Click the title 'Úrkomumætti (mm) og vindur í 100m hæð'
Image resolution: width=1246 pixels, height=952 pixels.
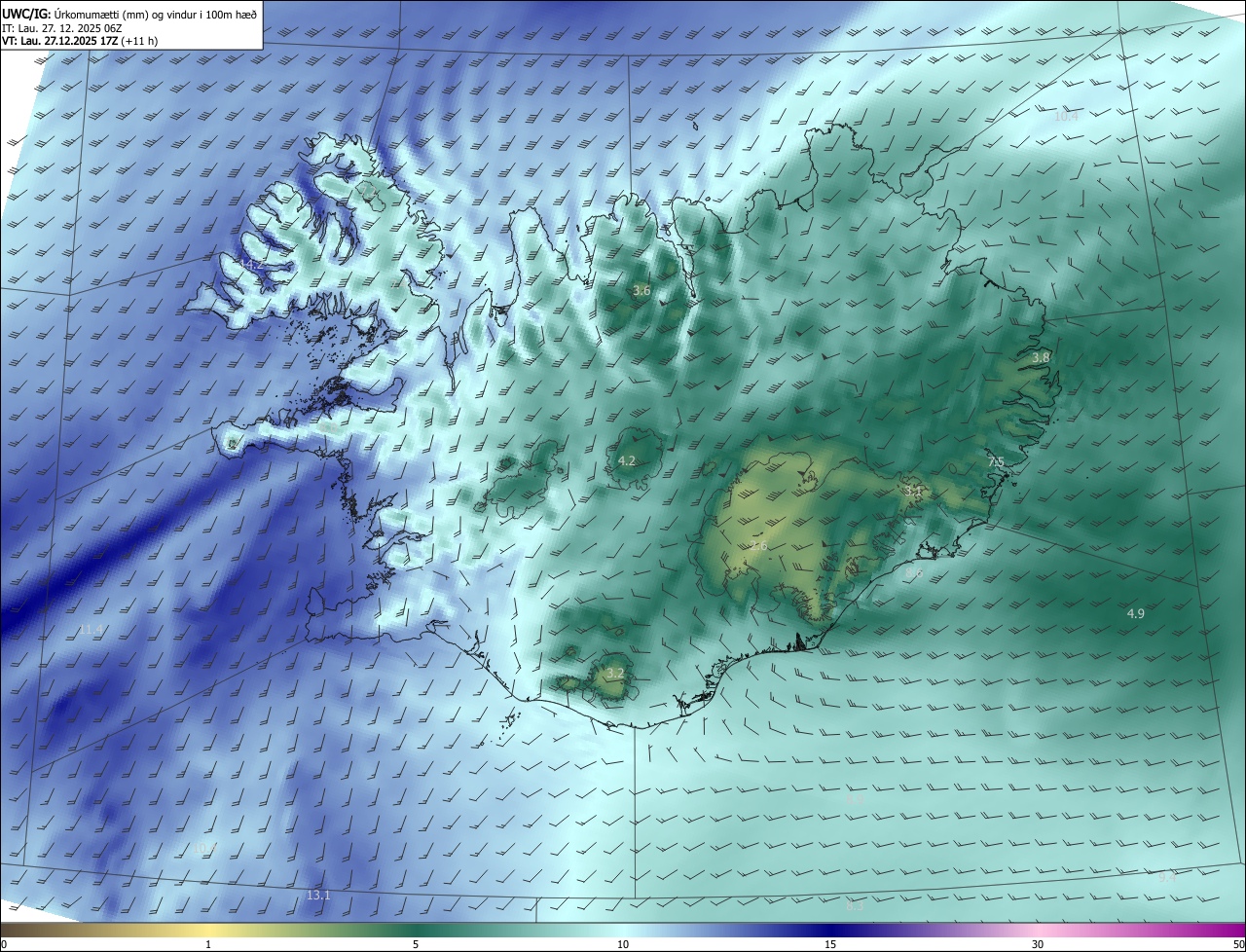tap(155, 14)
